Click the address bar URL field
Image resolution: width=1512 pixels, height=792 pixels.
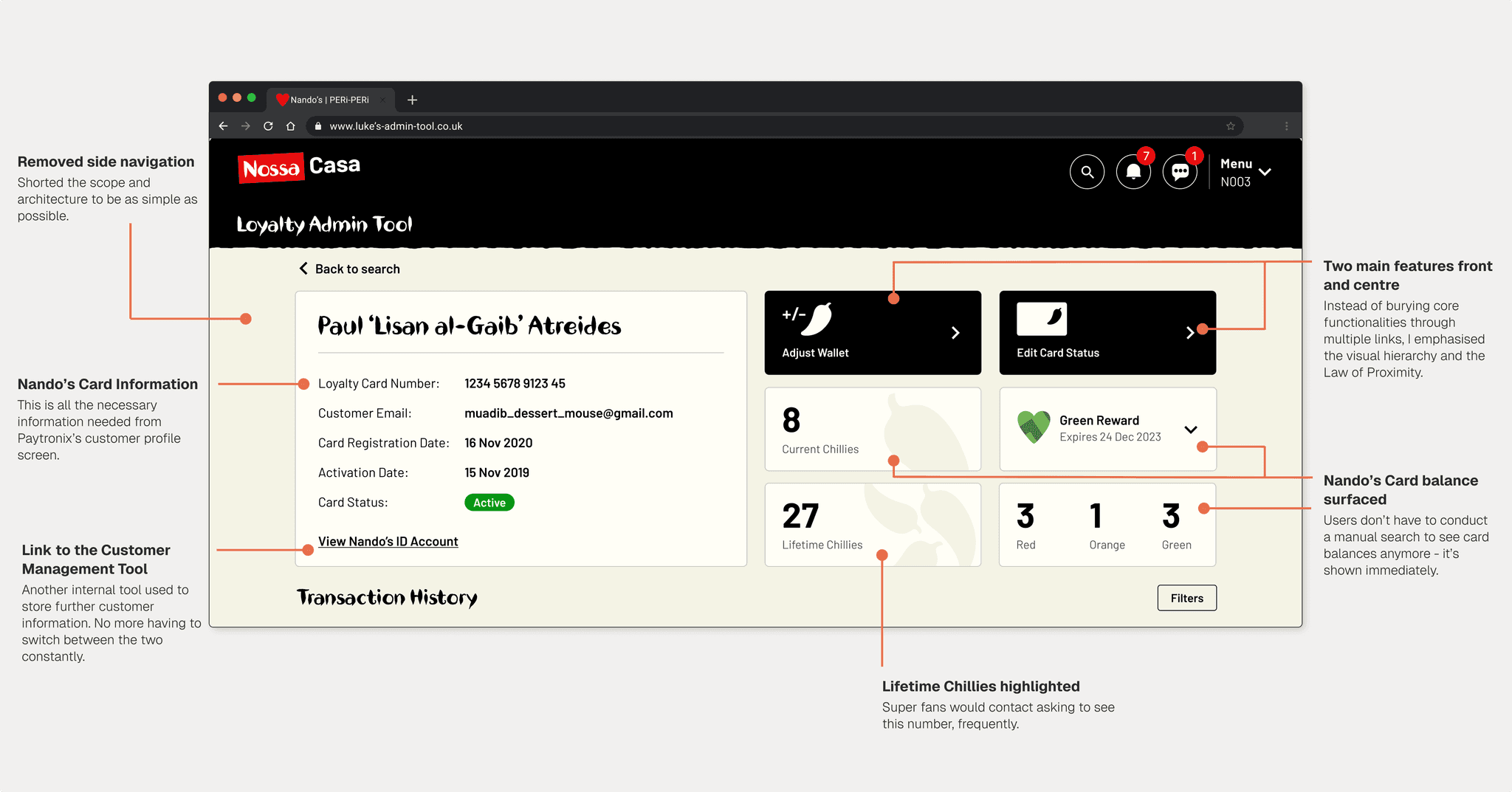pyautogui.click(x=775, y=126)
